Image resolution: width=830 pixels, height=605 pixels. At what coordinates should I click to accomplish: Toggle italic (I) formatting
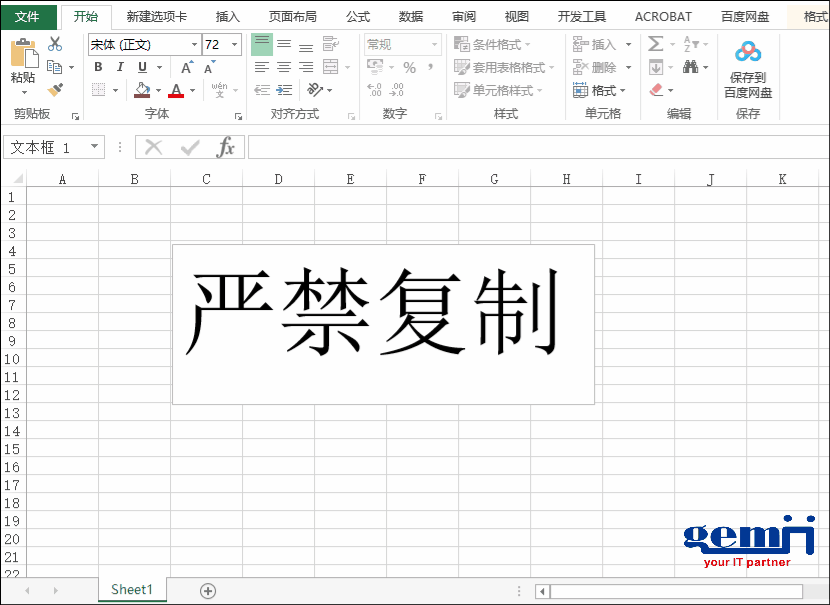[121, 67]
